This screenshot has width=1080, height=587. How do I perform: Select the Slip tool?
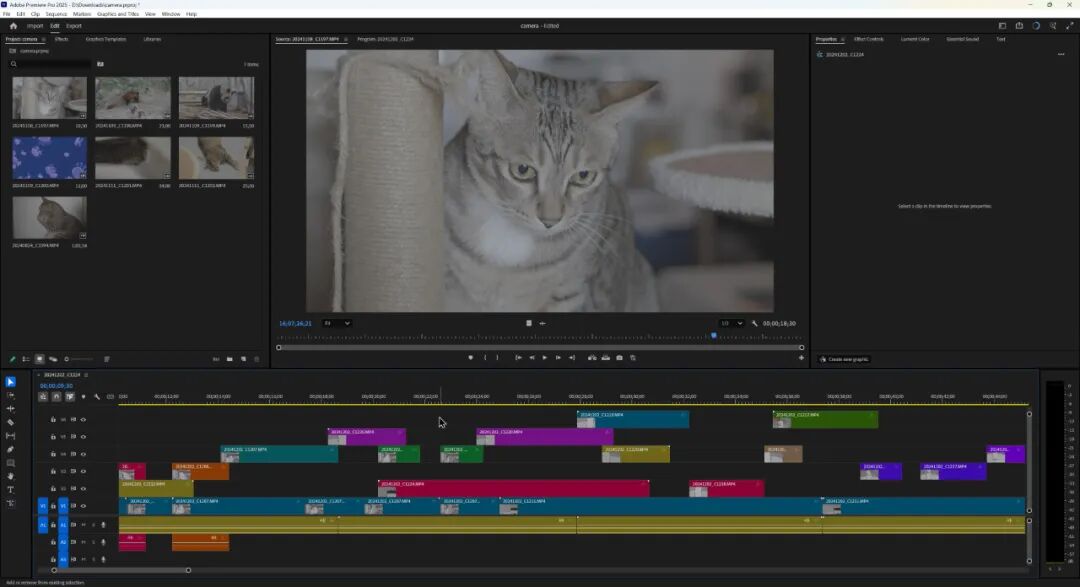(10, 435)
